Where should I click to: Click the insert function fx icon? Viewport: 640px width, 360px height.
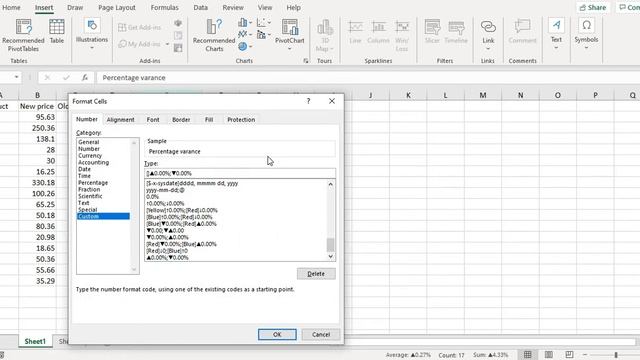click(84, 78)
